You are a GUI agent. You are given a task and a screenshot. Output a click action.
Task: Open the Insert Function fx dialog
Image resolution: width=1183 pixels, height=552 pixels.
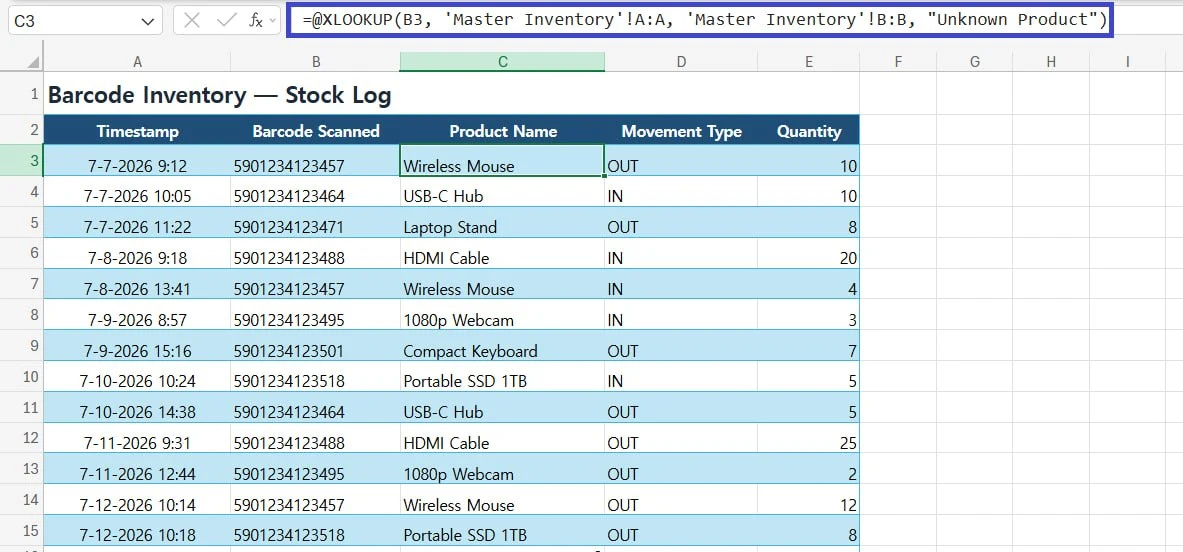[x=257, y=20]
